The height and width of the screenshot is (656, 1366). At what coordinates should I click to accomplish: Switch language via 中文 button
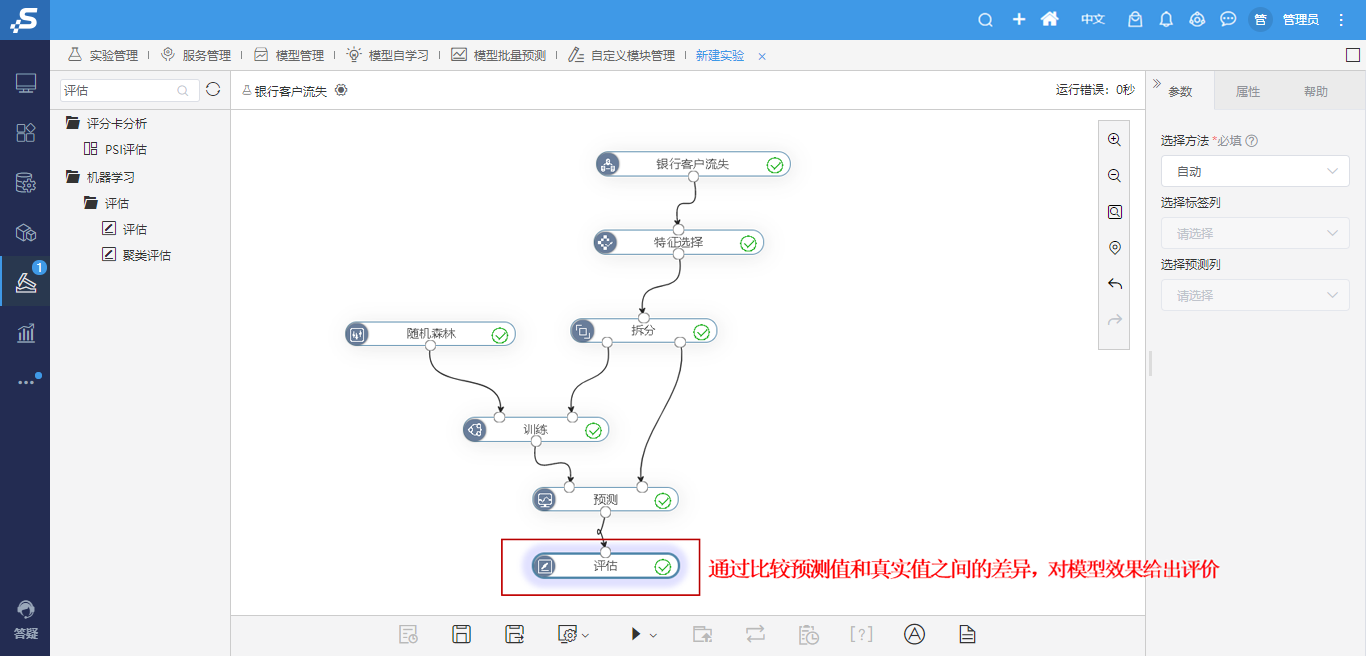tap(1093, 20)
